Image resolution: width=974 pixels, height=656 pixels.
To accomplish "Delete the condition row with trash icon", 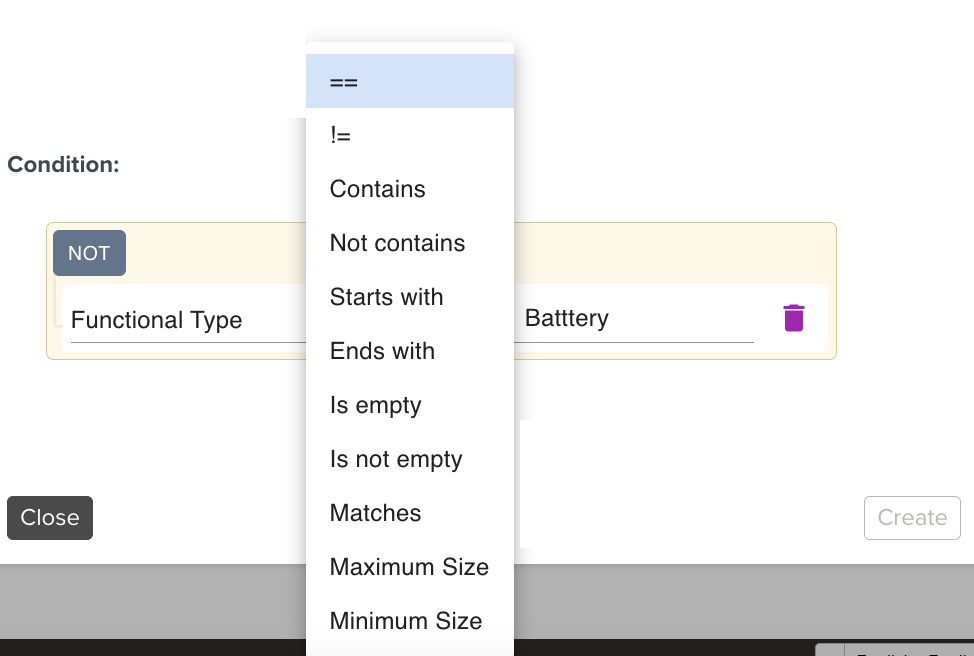I will pos(793,318).
